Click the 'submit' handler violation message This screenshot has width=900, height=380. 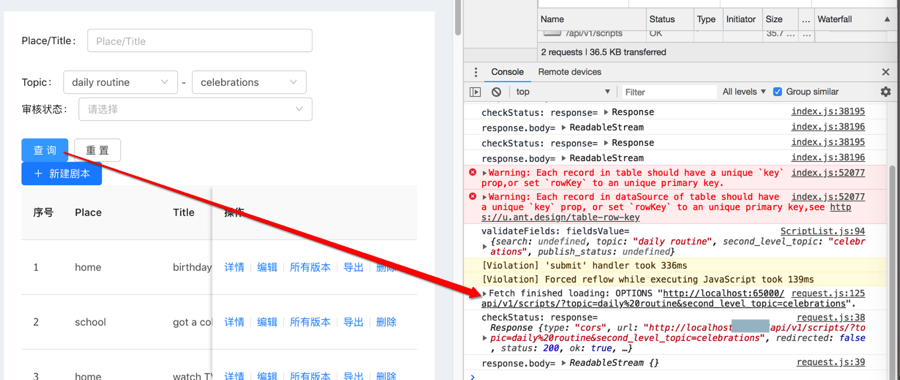584,265
